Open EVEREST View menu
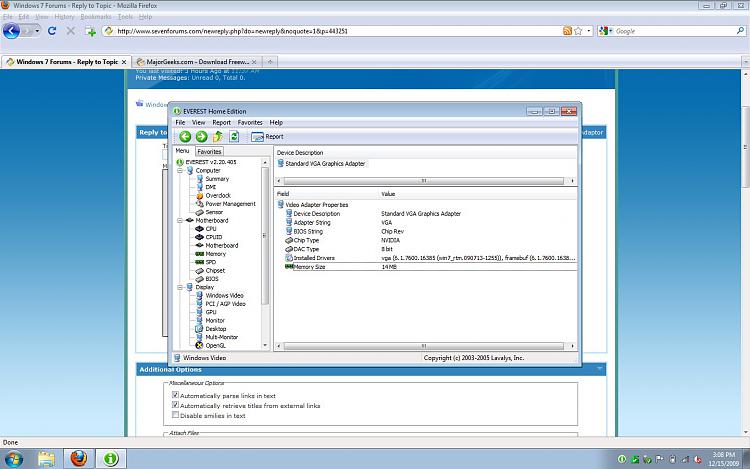Image resolution: width=750 pixels, height=469 pixels. pyautogui.click(x=199, y=122)
